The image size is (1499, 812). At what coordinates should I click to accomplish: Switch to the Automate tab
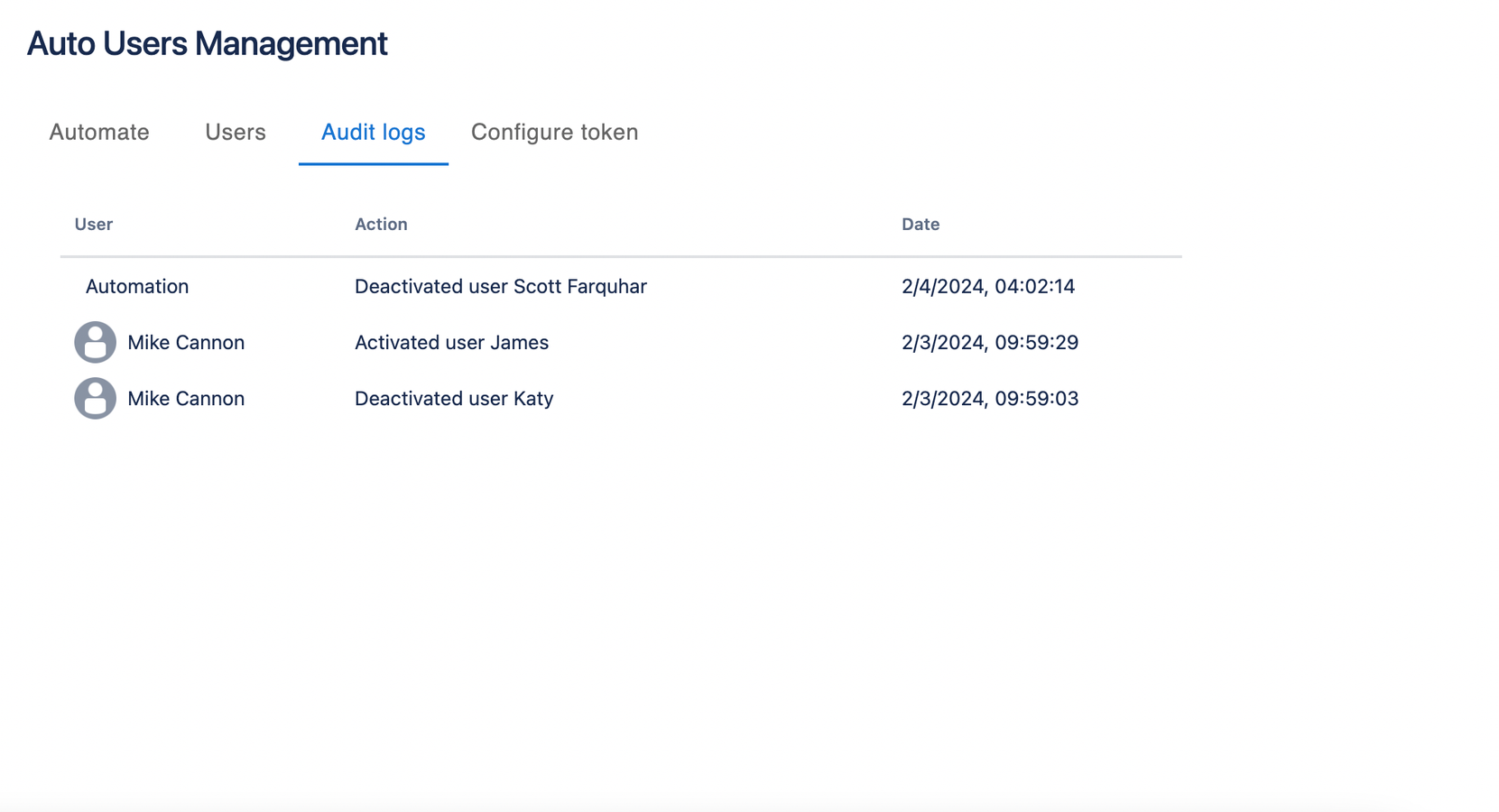click(99, 133)
